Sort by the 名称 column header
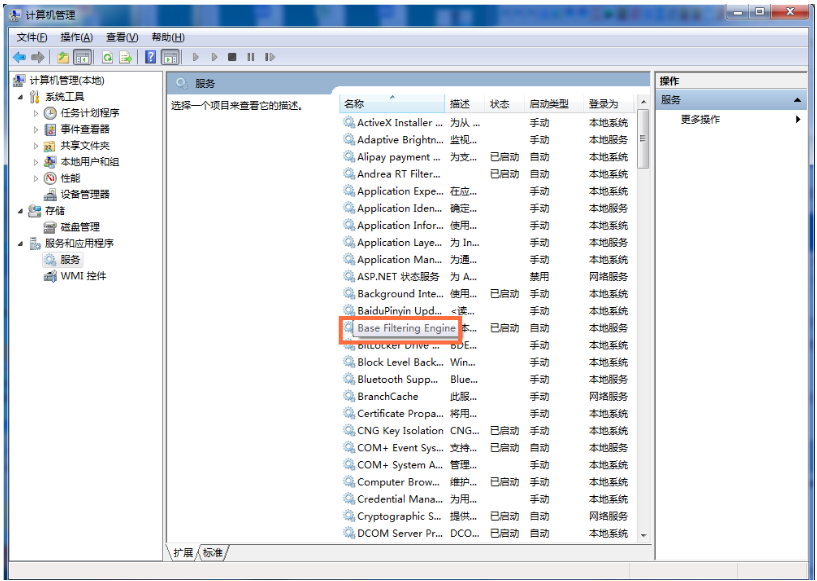The image size is (817, 581). tap(393, 104)
